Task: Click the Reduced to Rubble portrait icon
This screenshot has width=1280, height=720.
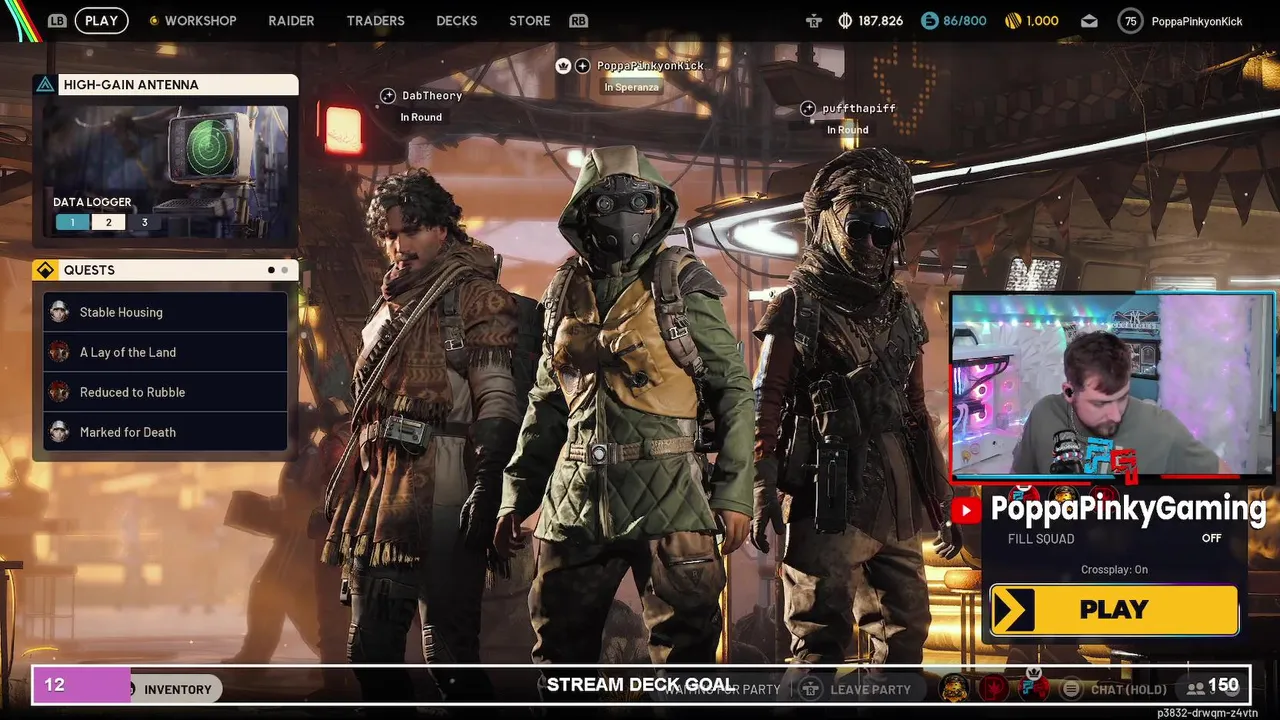Action: pyautogui.click(x=60, y=392)
